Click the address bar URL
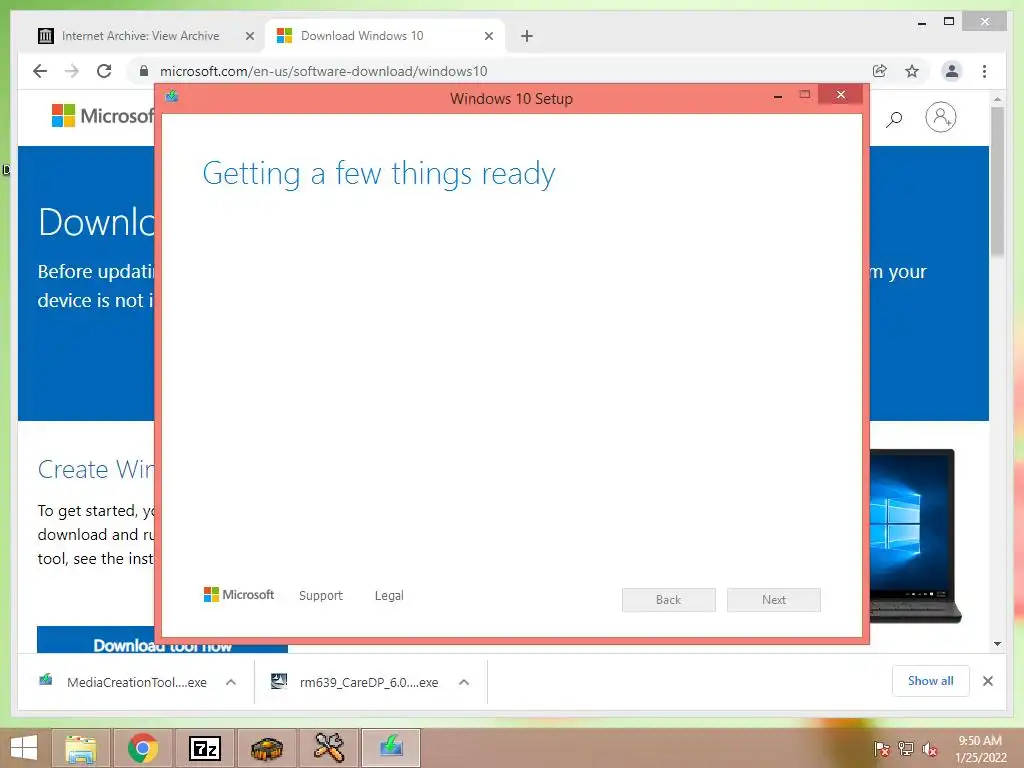Image resolution: width=1024 pixels, height=768 pixels. point(323,71)
